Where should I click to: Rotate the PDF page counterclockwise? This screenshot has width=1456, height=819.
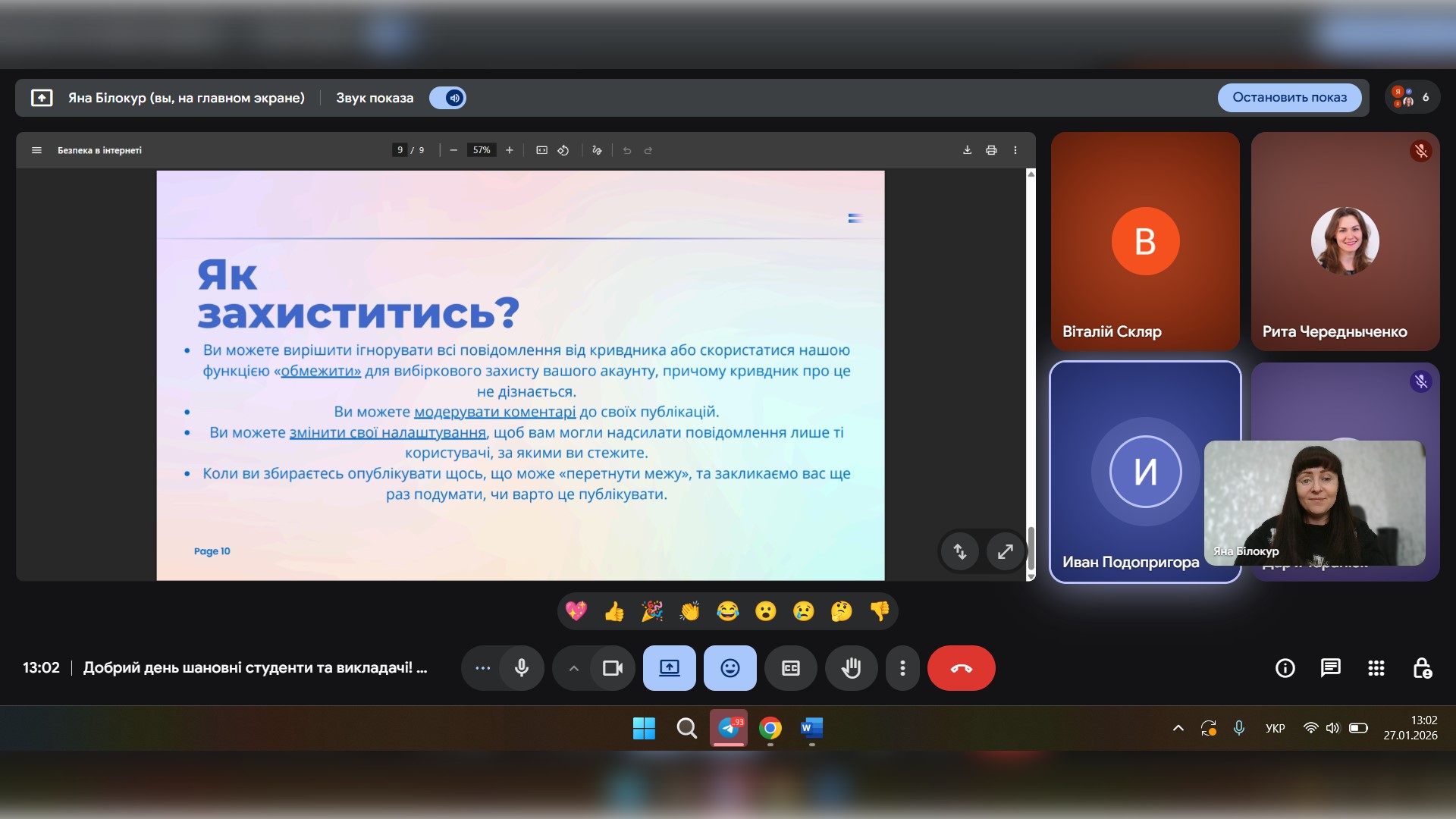(563, 150)
